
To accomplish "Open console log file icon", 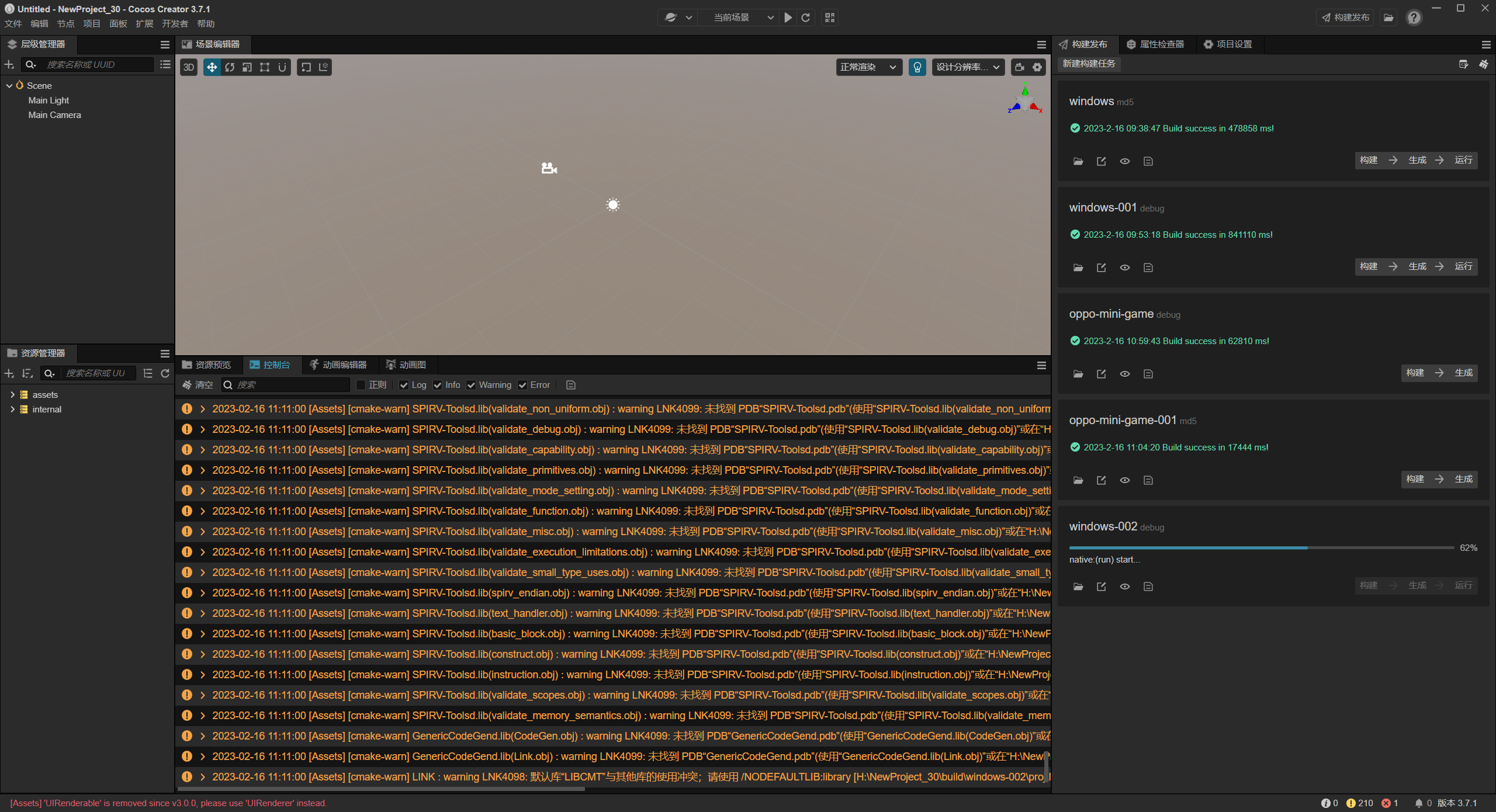I will point(571,385).
